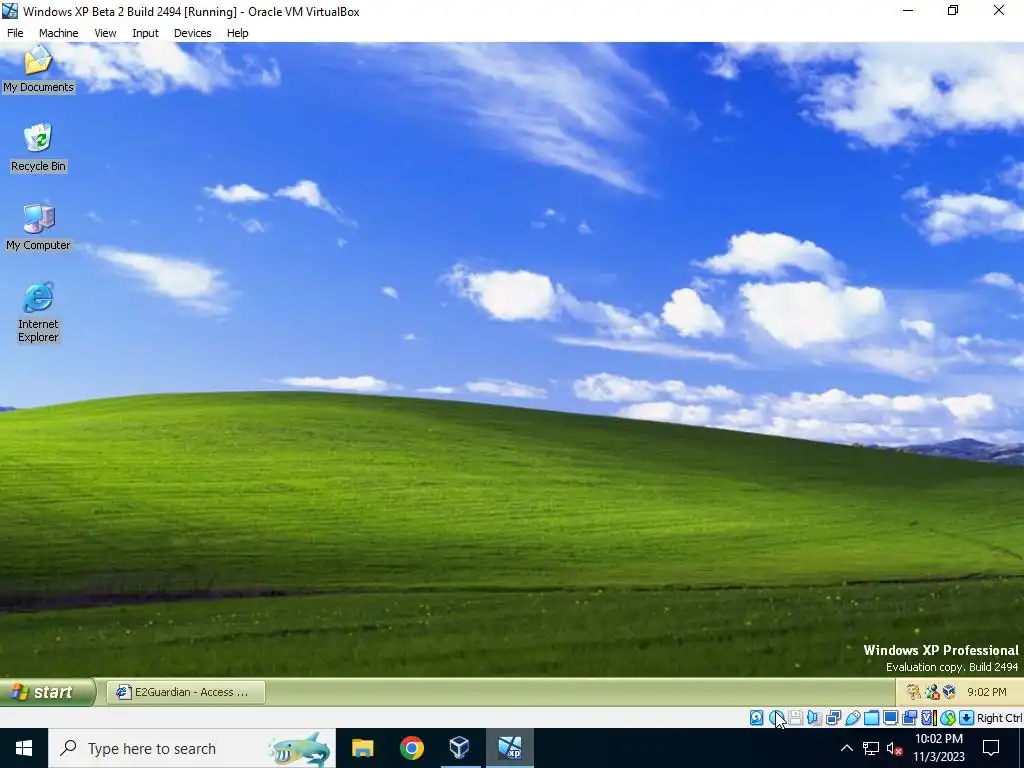1024x768 pixels.
Task: Open the Windows 10 Start button
Action: pos(24,748)
